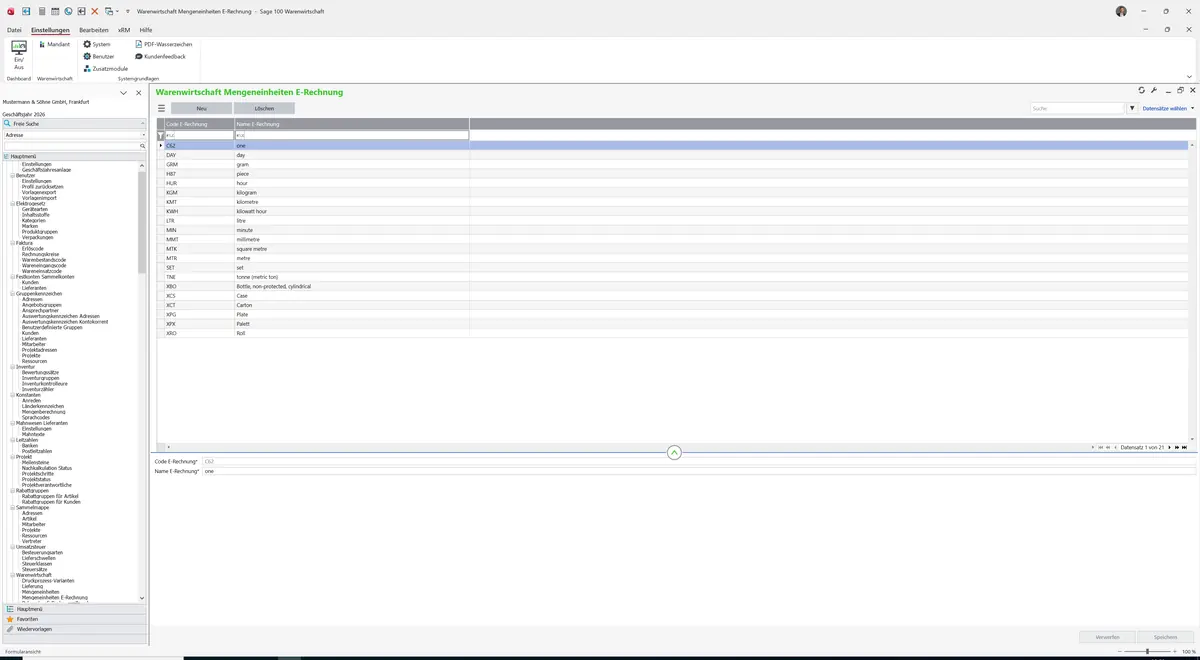The width and height of the screenshot is (1200, 660).
Task: Open the Bearbeiten ribbon tab
Action: pyautogui.click(x=94, y=30)
